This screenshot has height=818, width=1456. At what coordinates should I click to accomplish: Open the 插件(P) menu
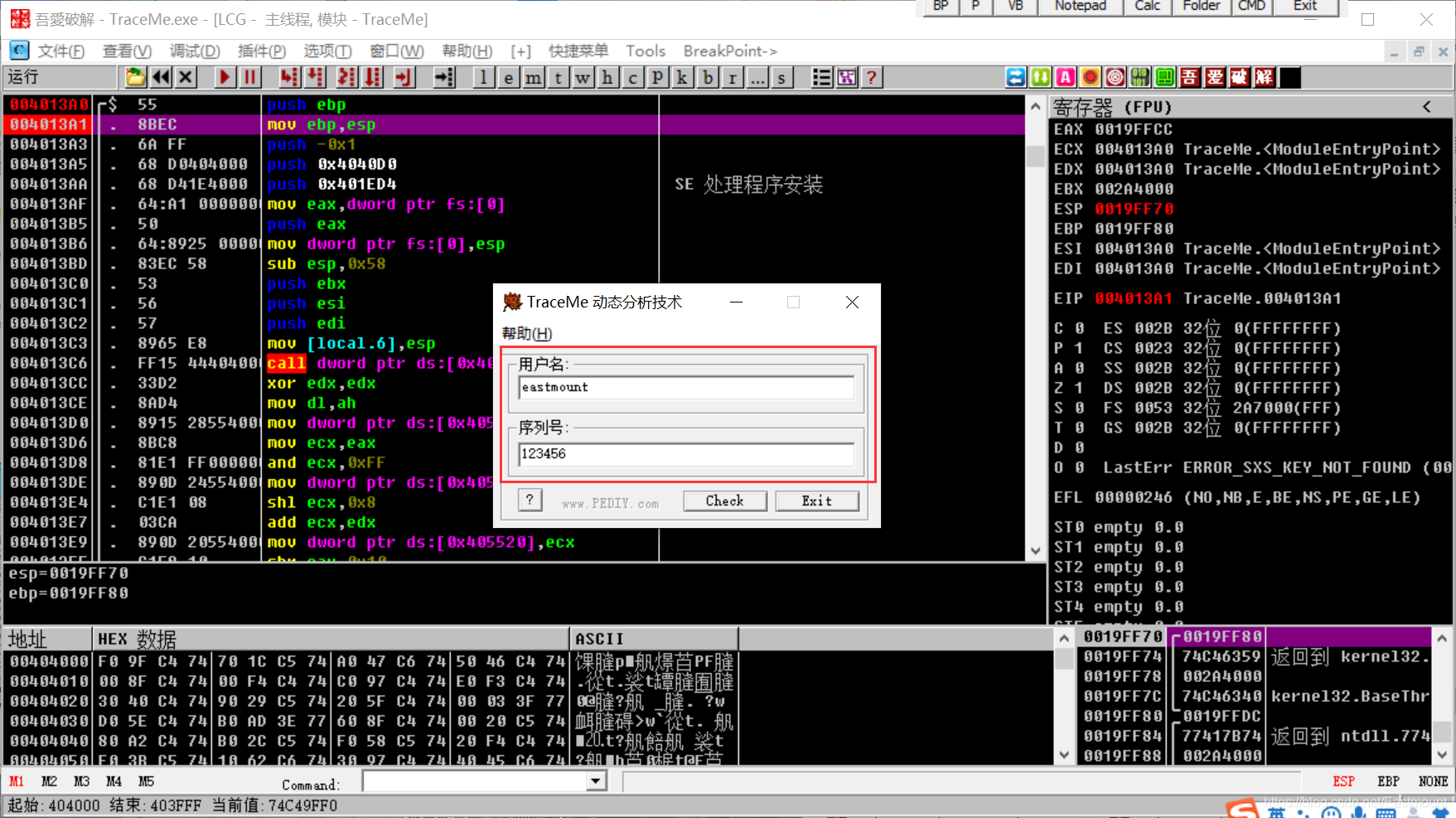point(262,51)
